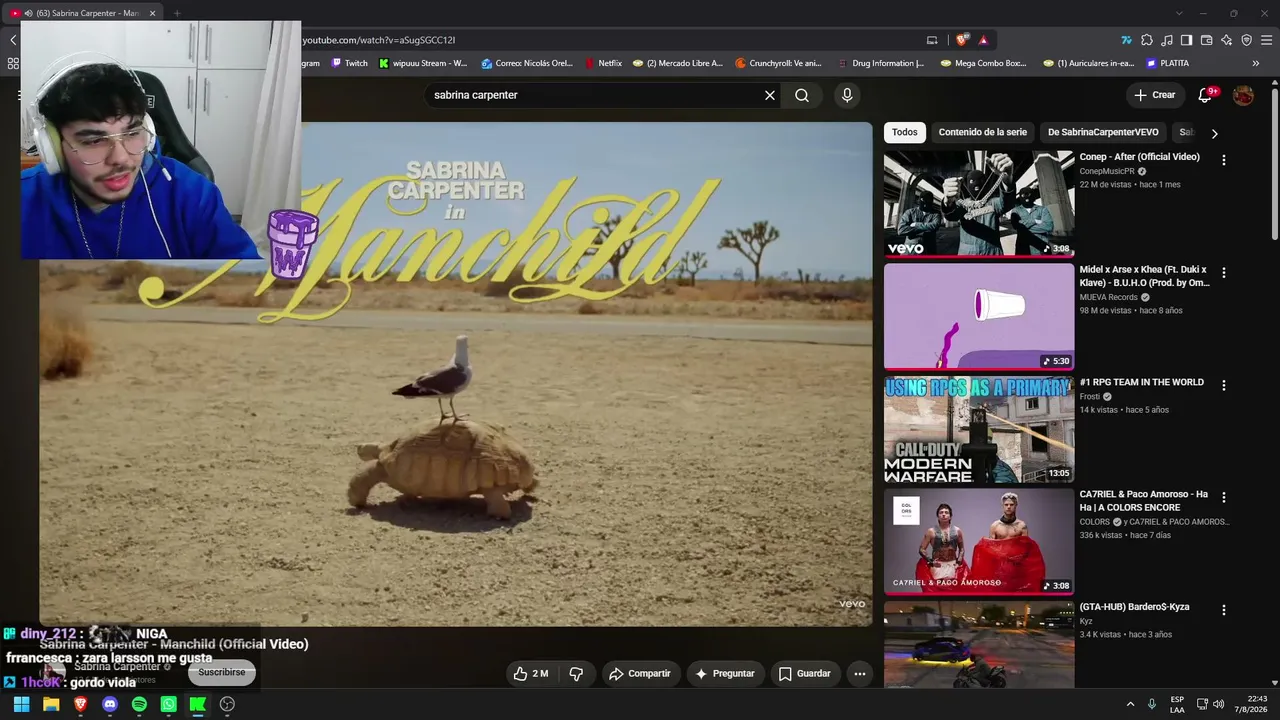The width and height of the screenshot is (1280, 720).
Task: Open the ESP LAA language switcher
Action: point(1177,704)
